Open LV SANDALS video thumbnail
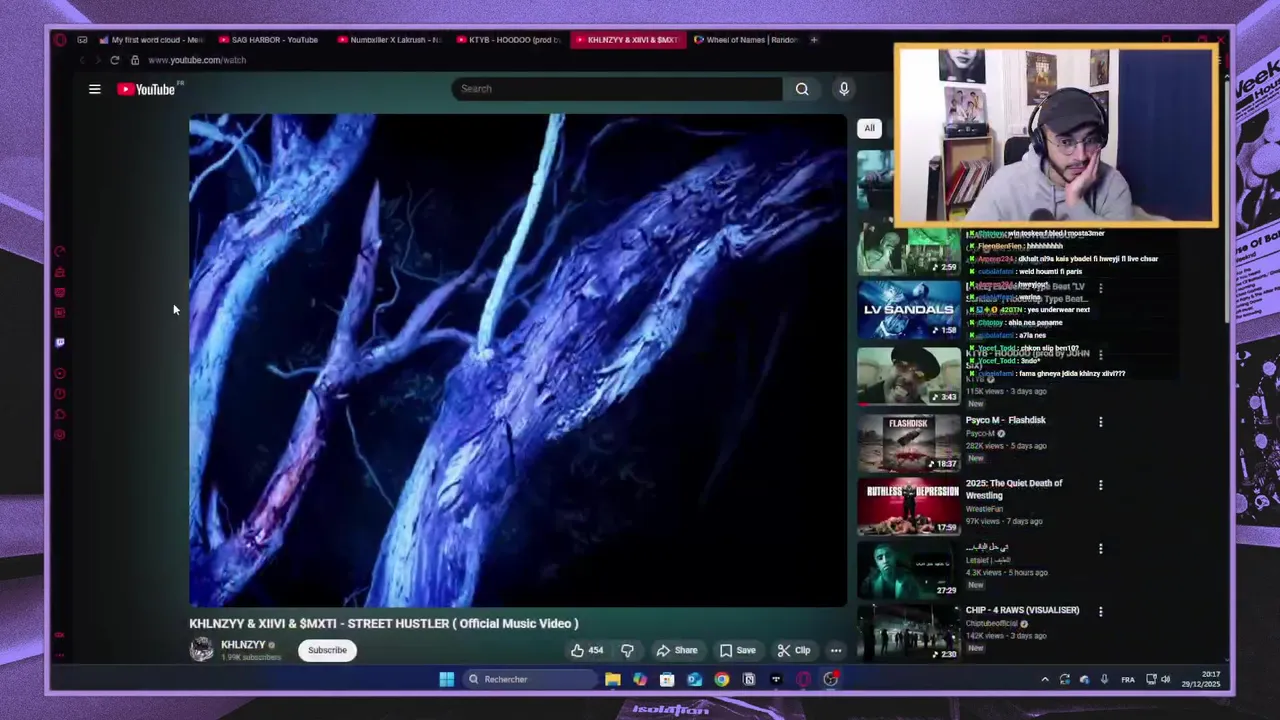This screenshot has height=720, width=1280. pos(908,309)
